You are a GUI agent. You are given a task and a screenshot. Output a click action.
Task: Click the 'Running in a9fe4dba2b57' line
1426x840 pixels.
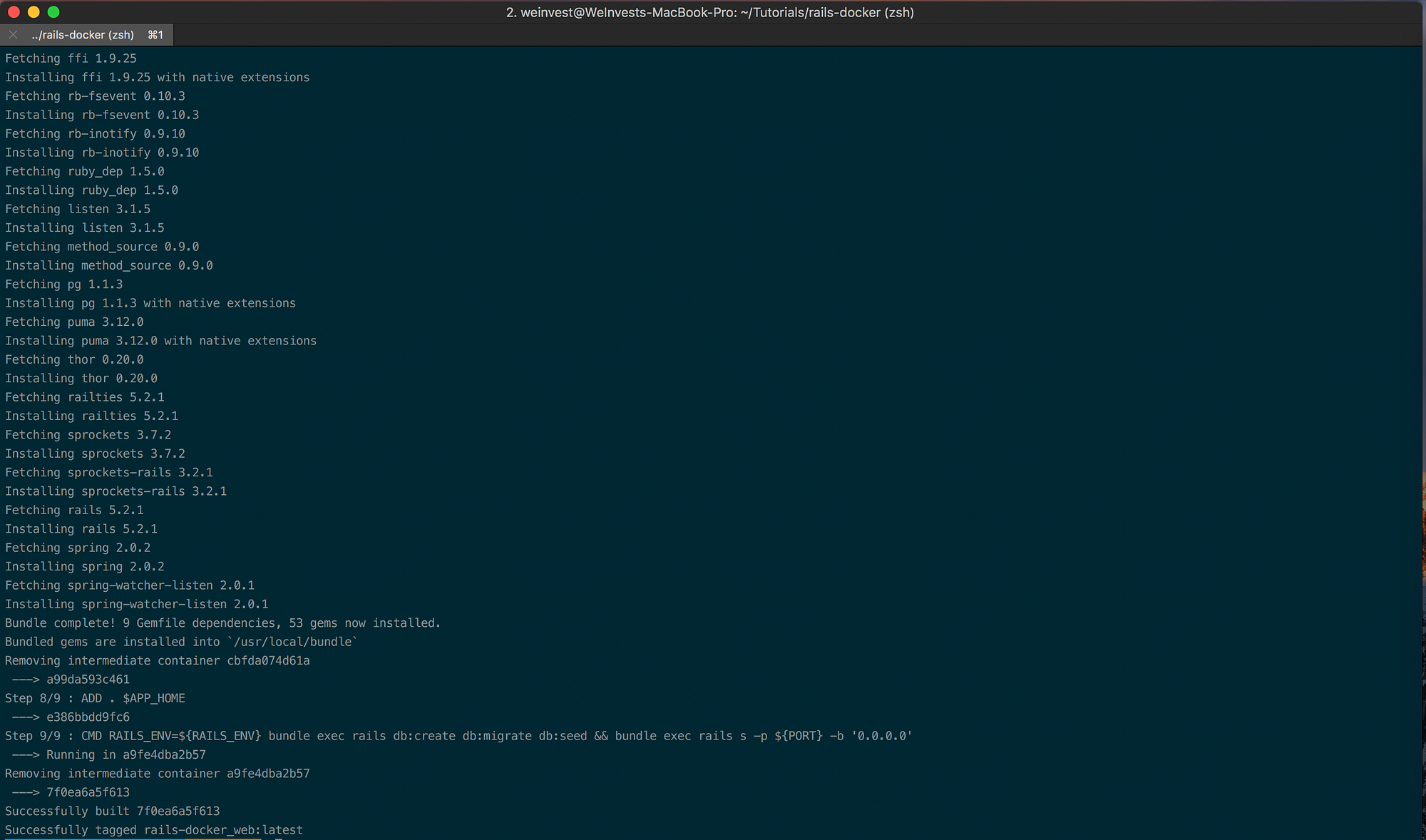[125, 754]
